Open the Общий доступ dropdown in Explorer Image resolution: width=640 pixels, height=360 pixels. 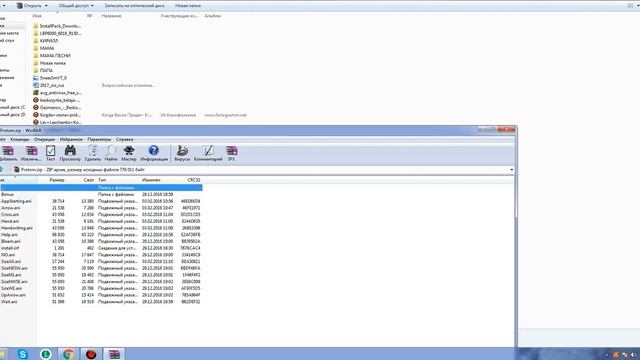(x=76, y=6)
